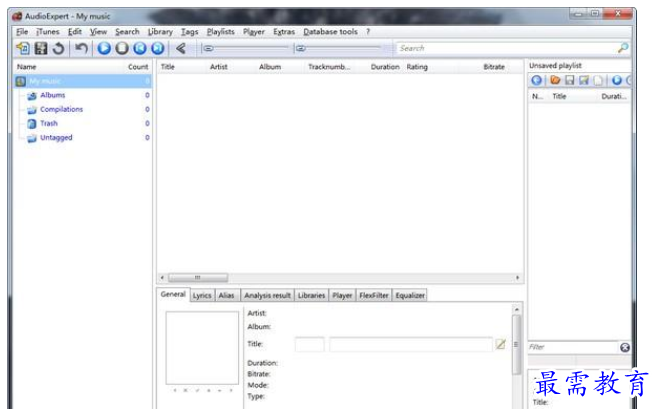Skip to the previous track
657x415 pixels.
[x=140, y=49]
